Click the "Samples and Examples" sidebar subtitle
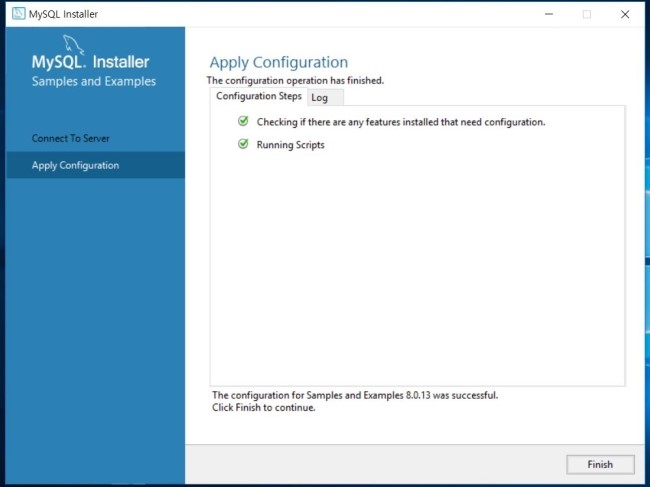The image size is (650, 487). [x=94, y=81]
